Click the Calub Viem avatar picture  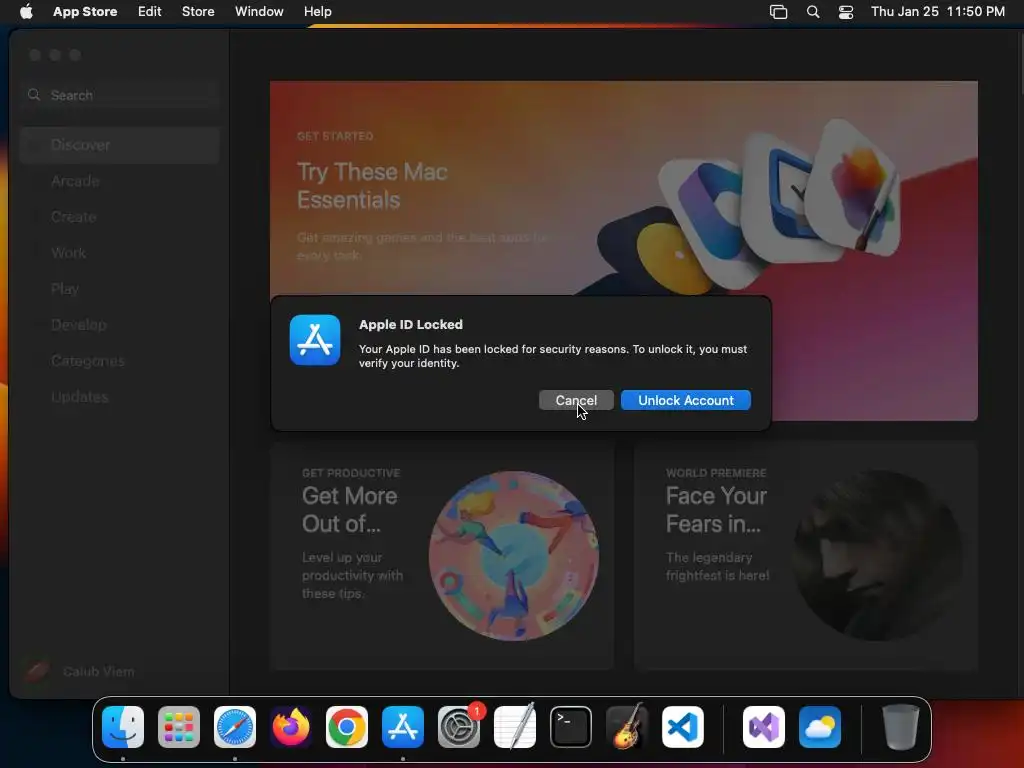tap(37, 671)
